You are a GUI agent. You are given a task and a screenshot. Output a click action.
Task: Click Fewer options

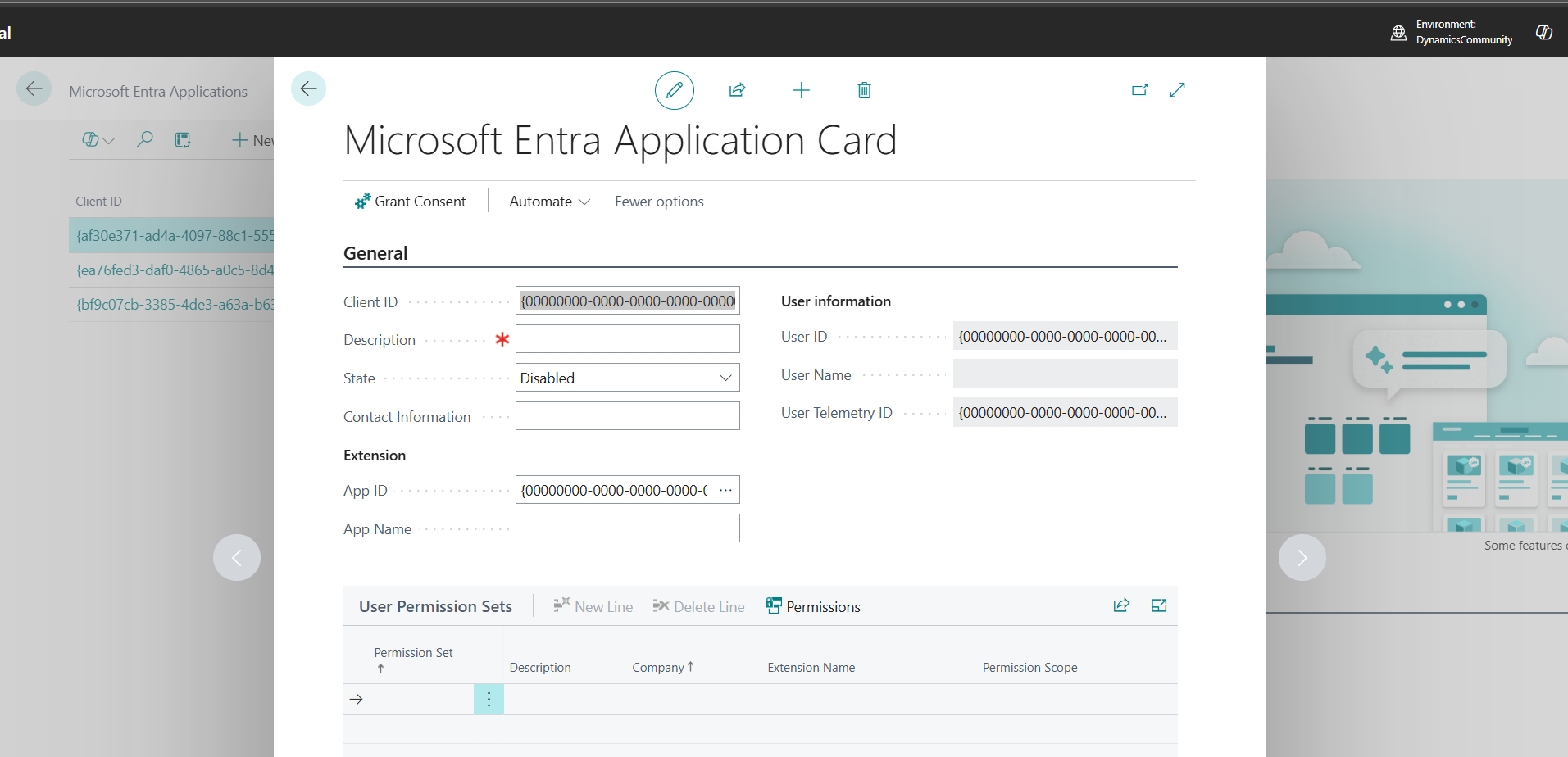[659, 201]
